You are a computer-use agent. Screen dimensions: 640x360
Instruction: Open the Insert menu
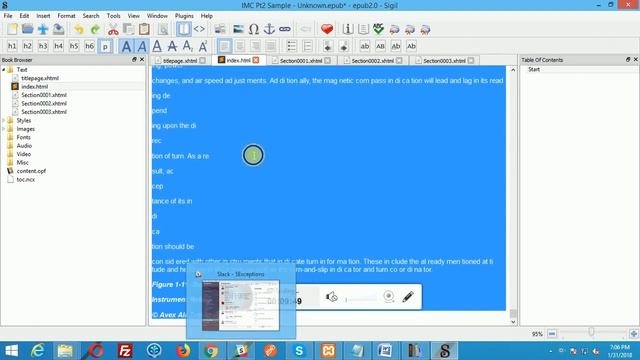[x=43, y=16]
